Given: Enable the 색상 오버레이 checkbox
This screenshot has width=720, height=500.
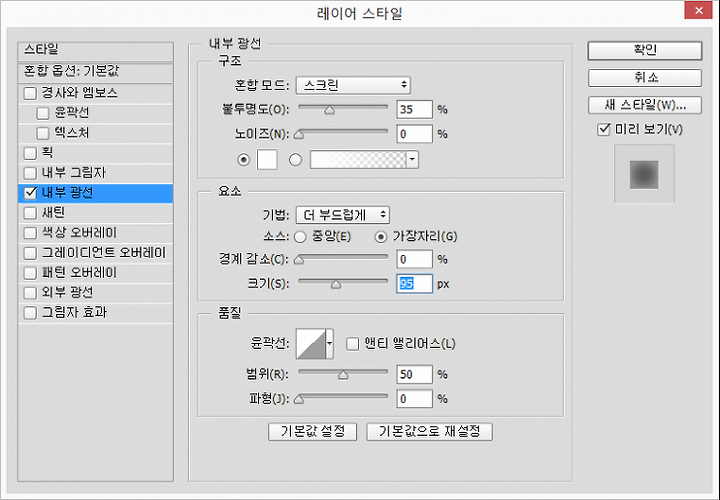Looking at the screenshot, I should click(30, 233).
